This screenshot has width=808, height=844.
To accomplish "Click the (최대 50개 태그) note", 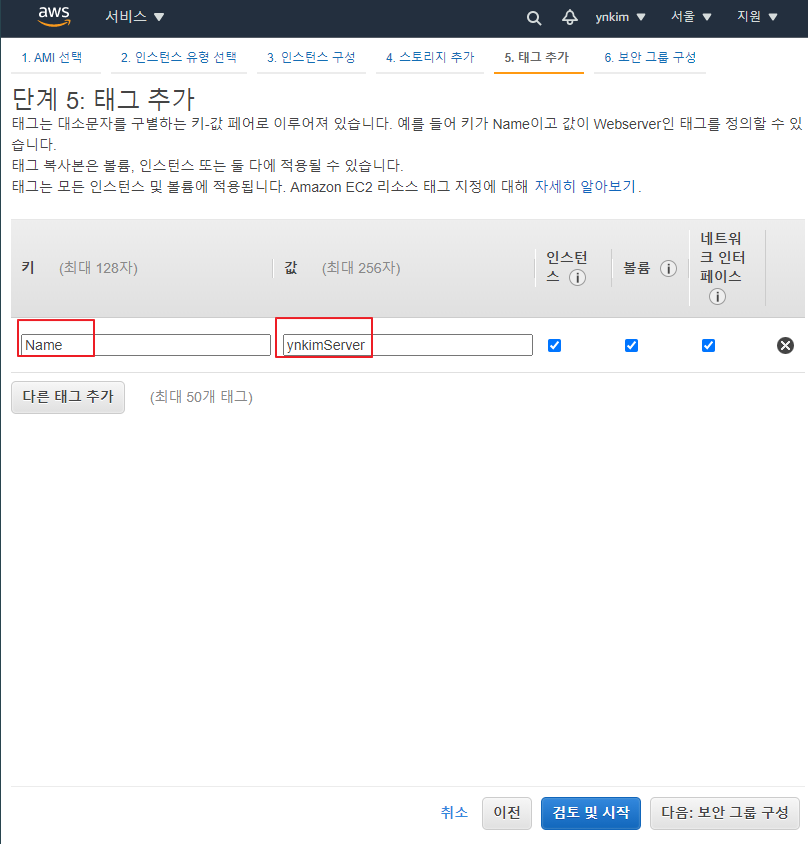I will (201, 397).
